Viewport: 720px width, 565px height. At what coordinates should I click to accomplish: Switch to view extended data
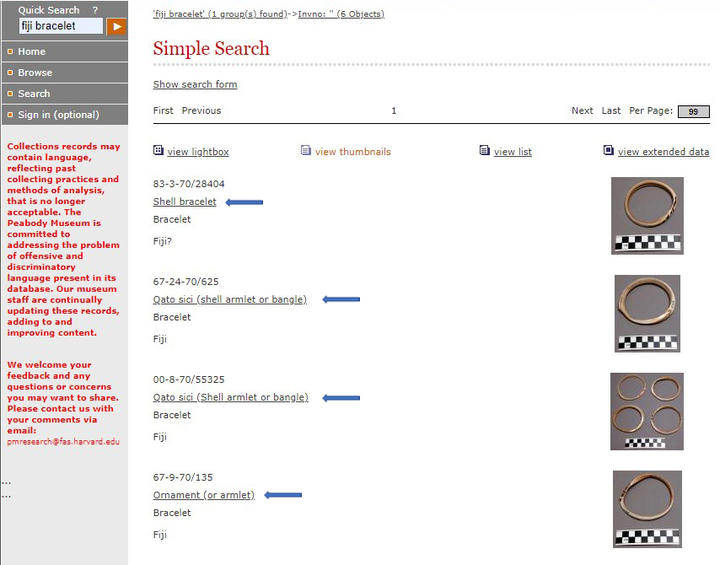click(664, 152)
